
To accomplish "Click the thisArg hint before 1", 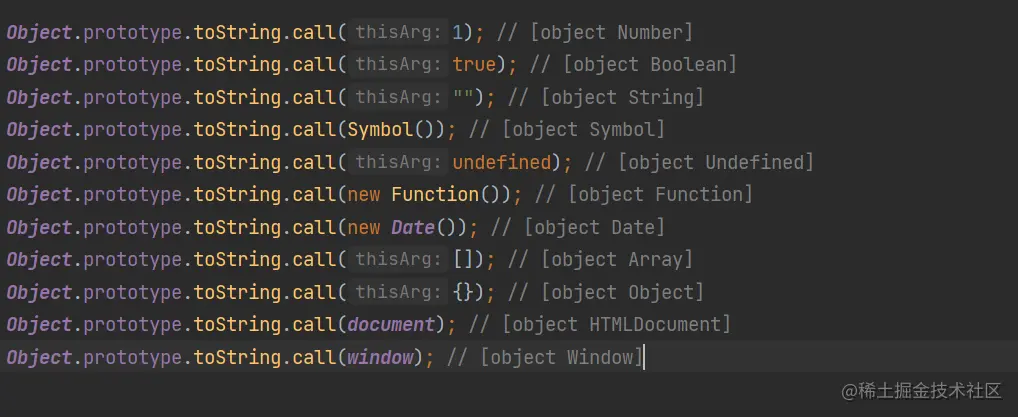I will 399,32.
